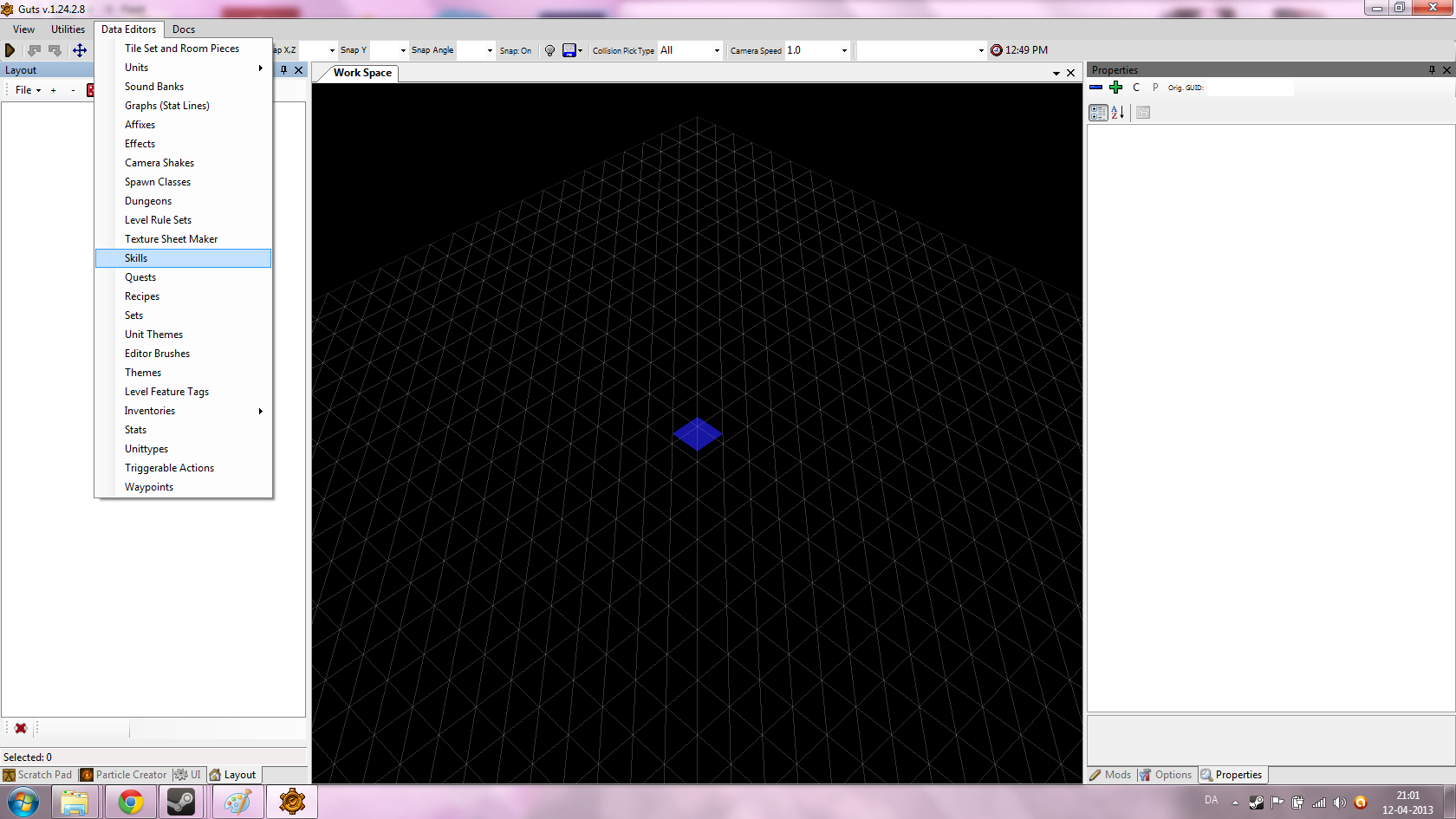The width and height of the screenshot is (1456, 819).
Task: Switch to the Scratch Pad tab
Action: (x=38, y=775)
